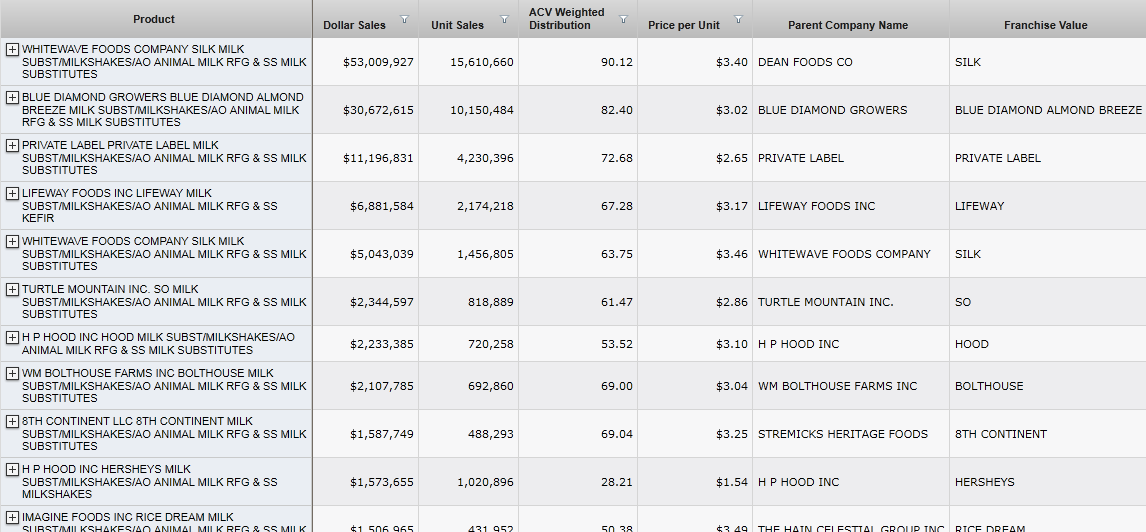Image resolution: width=1146 pixels, height=532 pixels.
Task: Expand the Turtle Mountain SO row
Action: 12,290
